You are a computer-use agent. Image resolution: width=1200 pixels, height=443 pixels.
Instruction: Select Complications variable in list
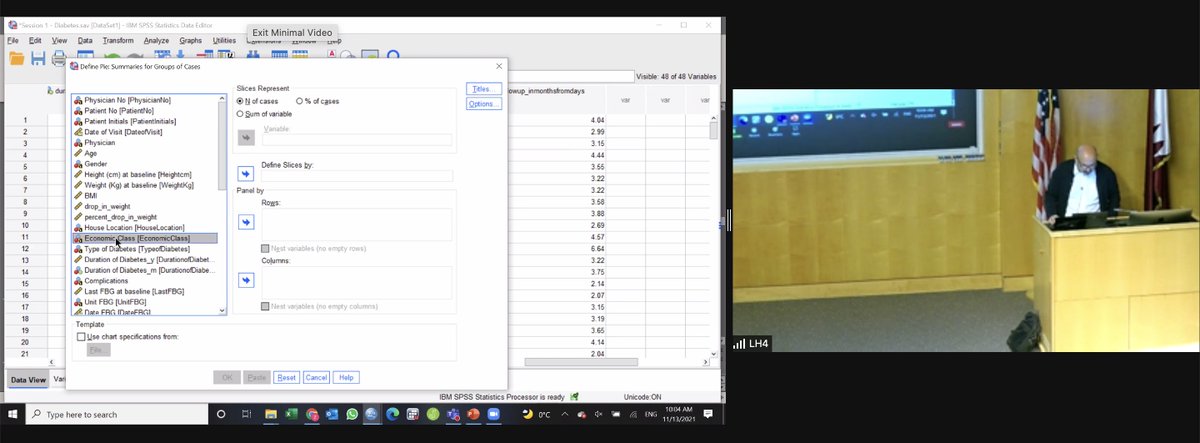pyautogui.click(x=106, y=281)
